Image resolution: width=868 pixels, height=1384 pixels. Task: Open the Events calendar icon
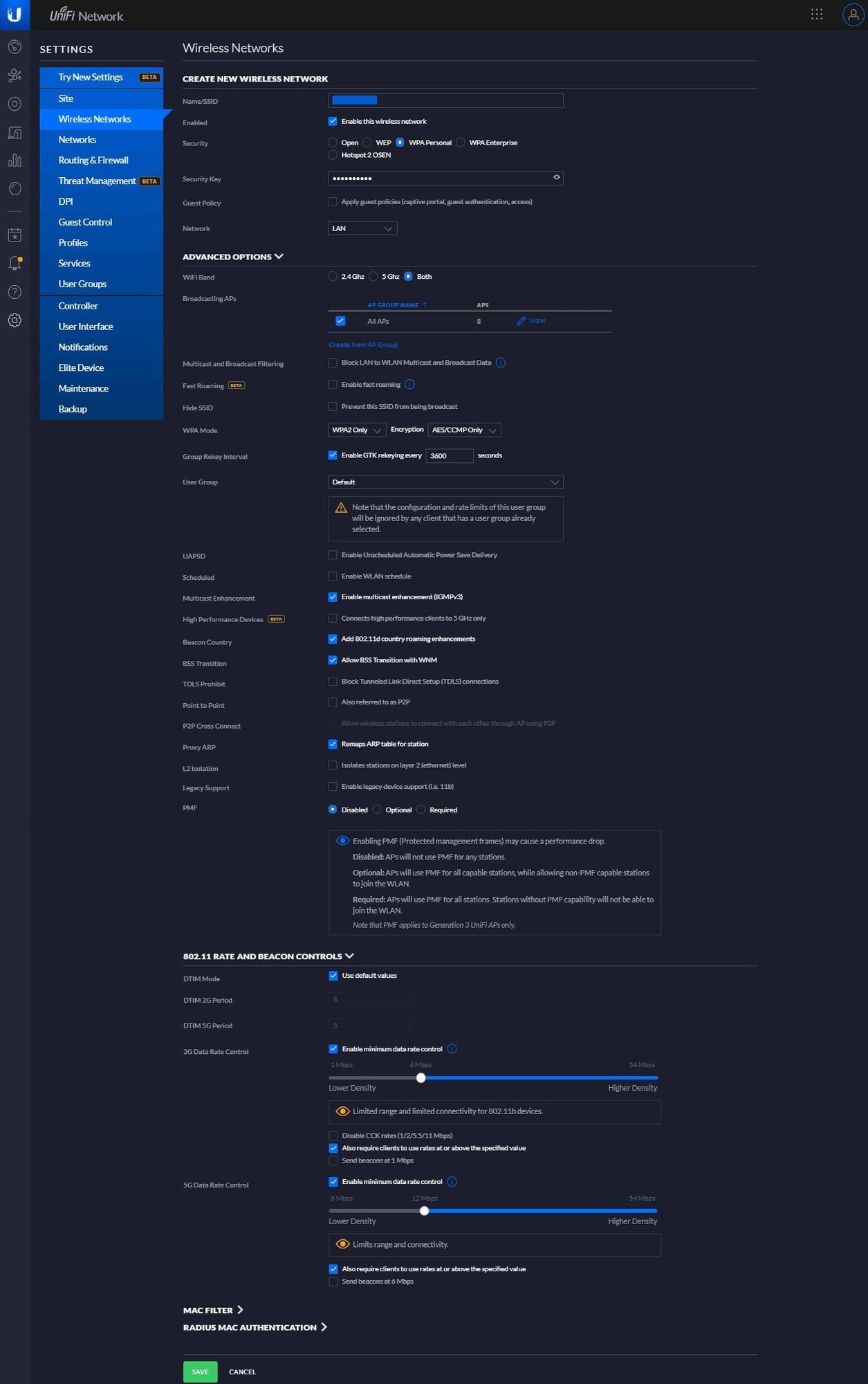[x=15, y=235]
